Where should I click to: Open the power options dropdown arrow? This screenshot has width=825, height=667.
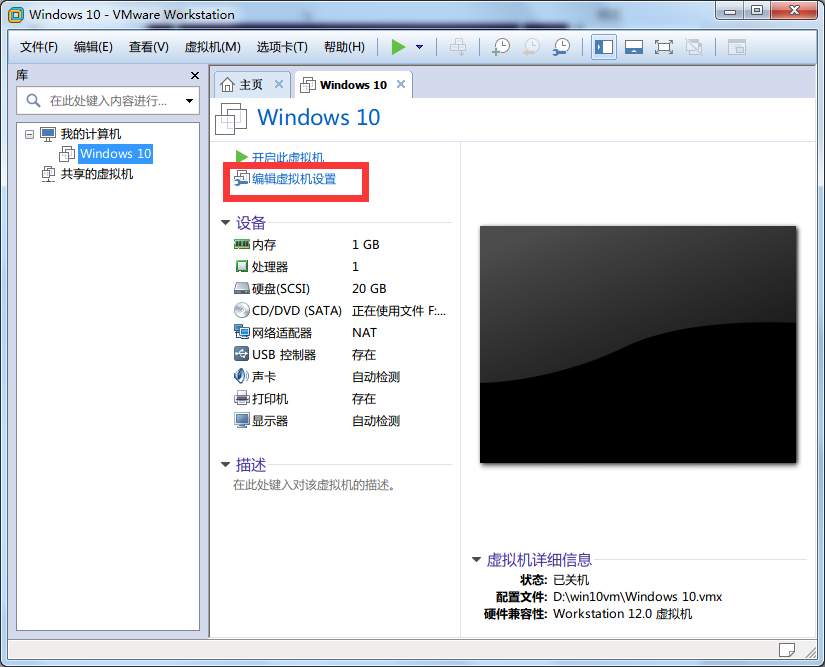419,47
